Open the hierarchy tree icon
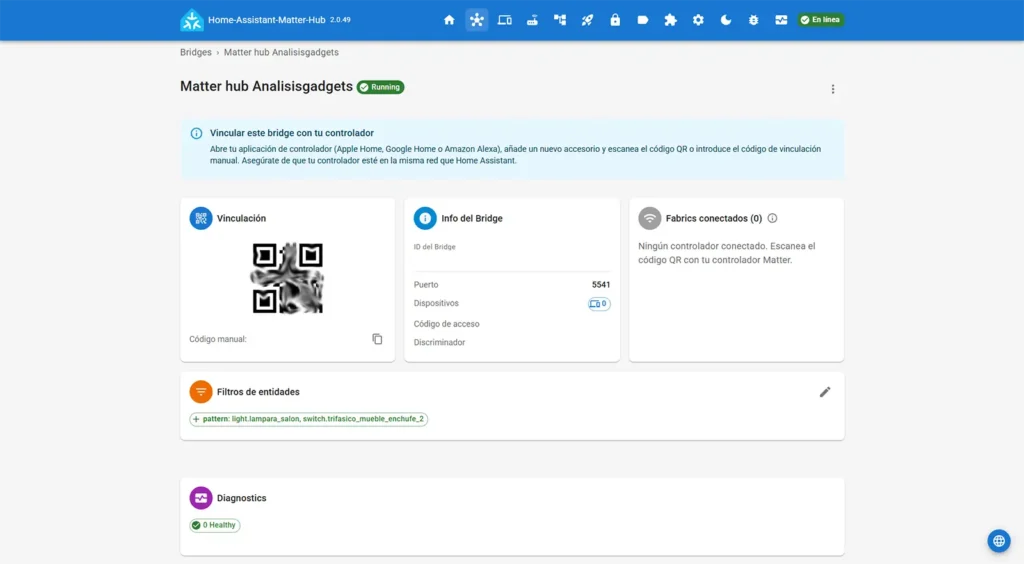 pyautogui.click(x=560, y=20)
